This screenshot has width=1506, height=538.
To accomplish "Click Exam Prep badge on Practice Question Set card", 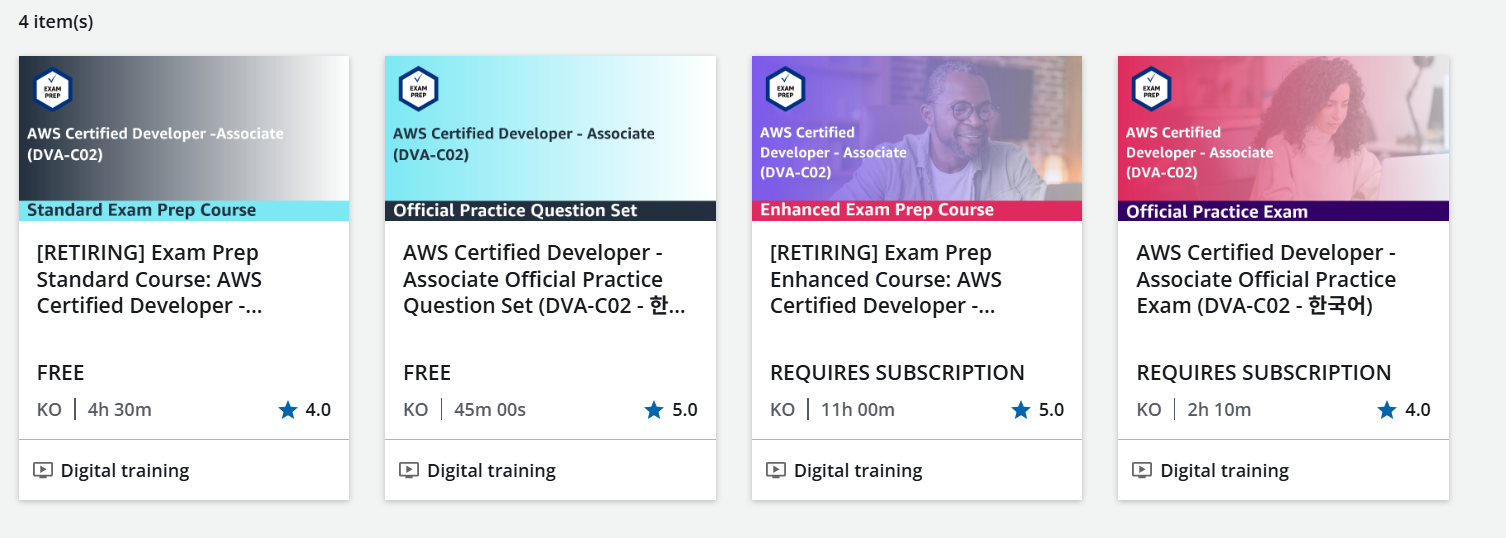I will point(418,89).
